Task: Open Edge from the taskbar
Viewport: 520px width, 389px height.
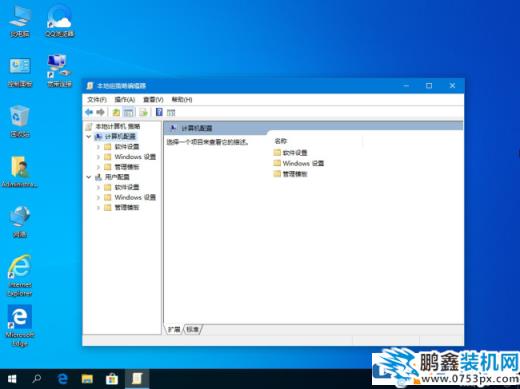Action: 62,379
